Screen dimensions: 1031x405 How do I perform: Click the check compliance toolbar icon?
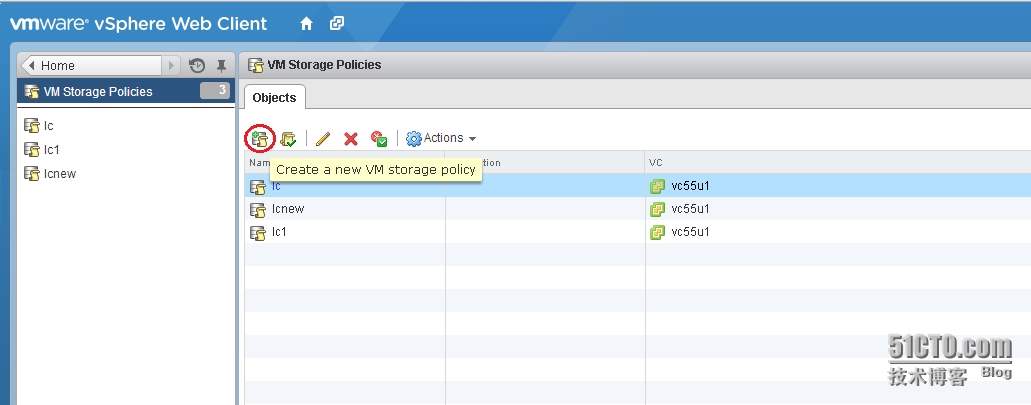click(x=379, y=139)
